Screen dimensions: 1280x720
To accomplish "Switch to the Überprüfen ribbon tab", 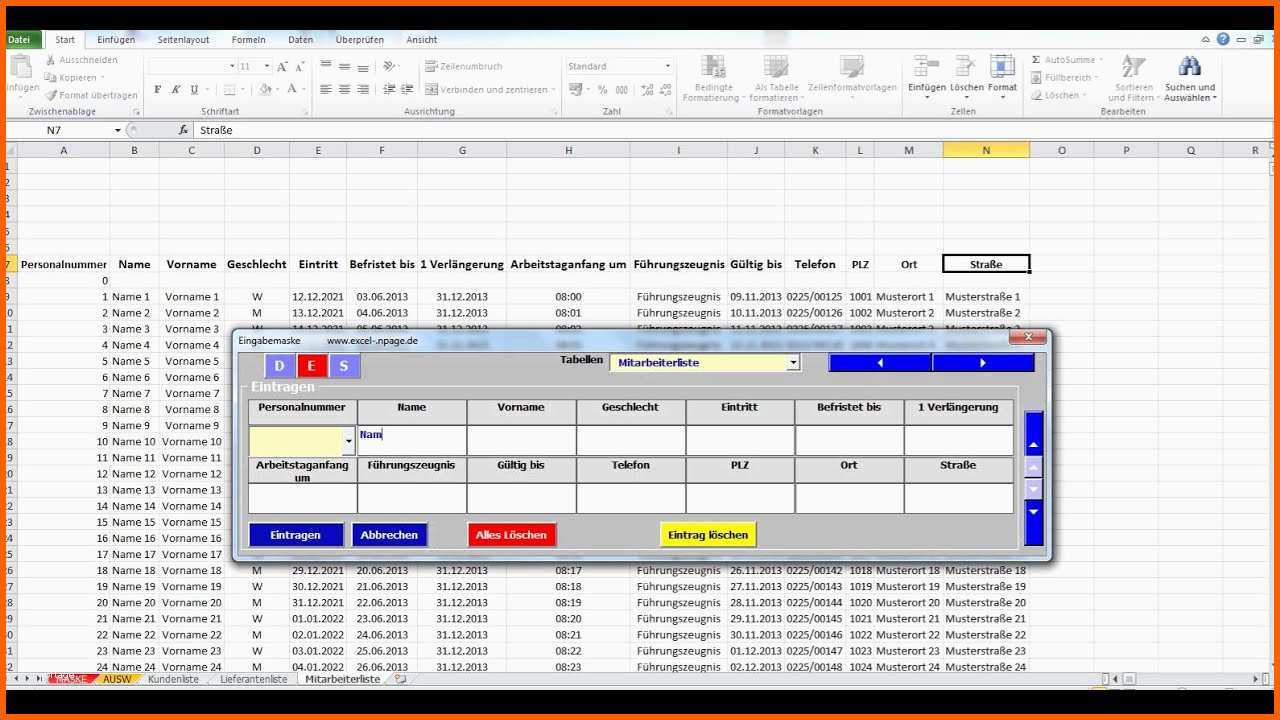I will (x=360, y=40).
